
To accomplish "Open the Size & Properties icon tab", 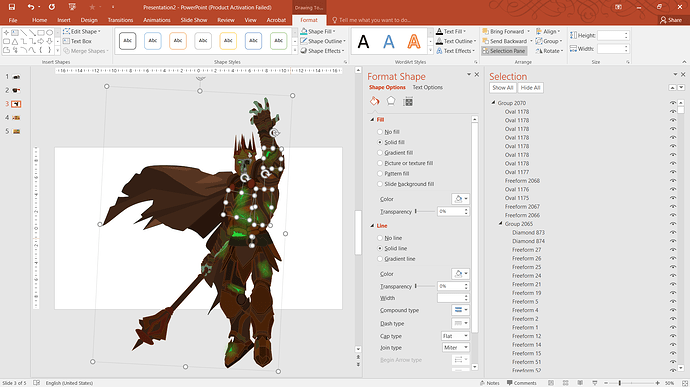I will coord(408,102).
